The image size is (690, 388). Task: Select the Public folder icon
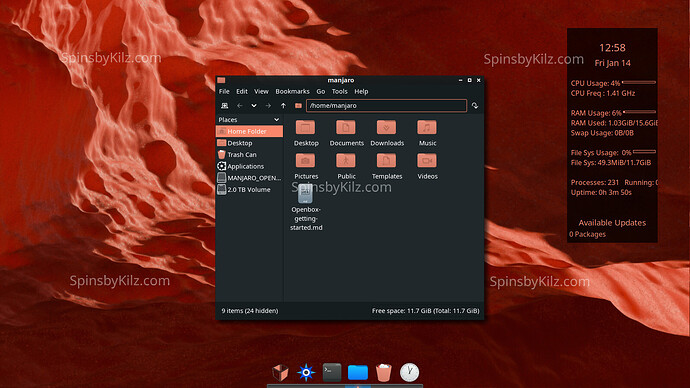pyautogui.click(x=346, y=167)
